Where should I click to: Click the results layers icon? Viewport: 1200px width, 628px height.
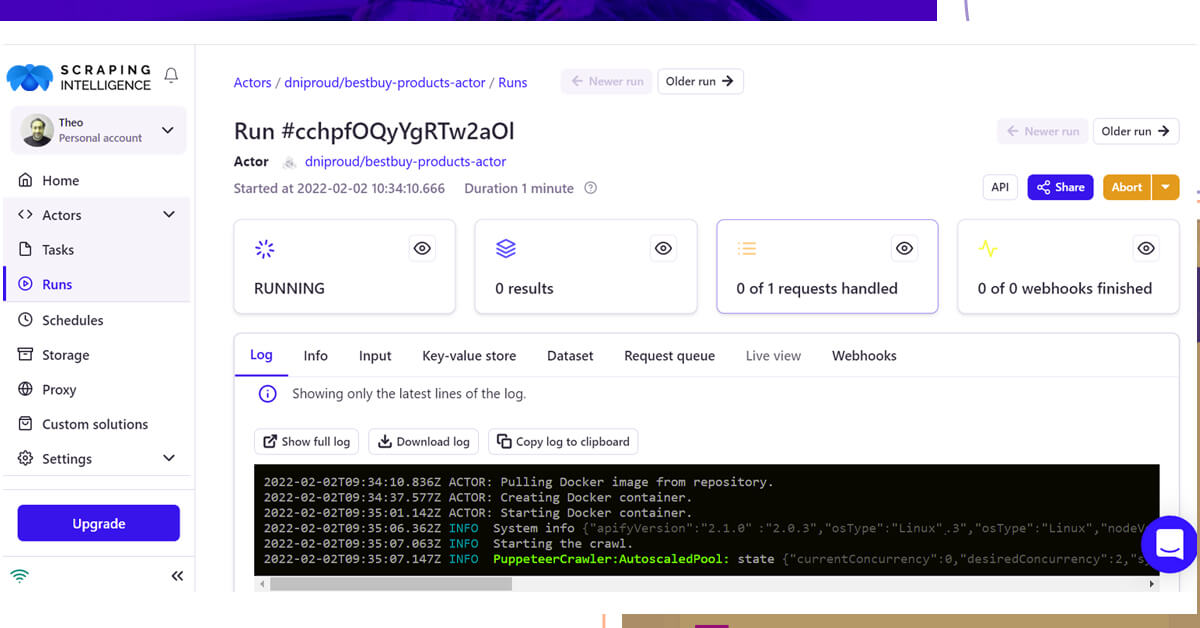click(506, 249)
